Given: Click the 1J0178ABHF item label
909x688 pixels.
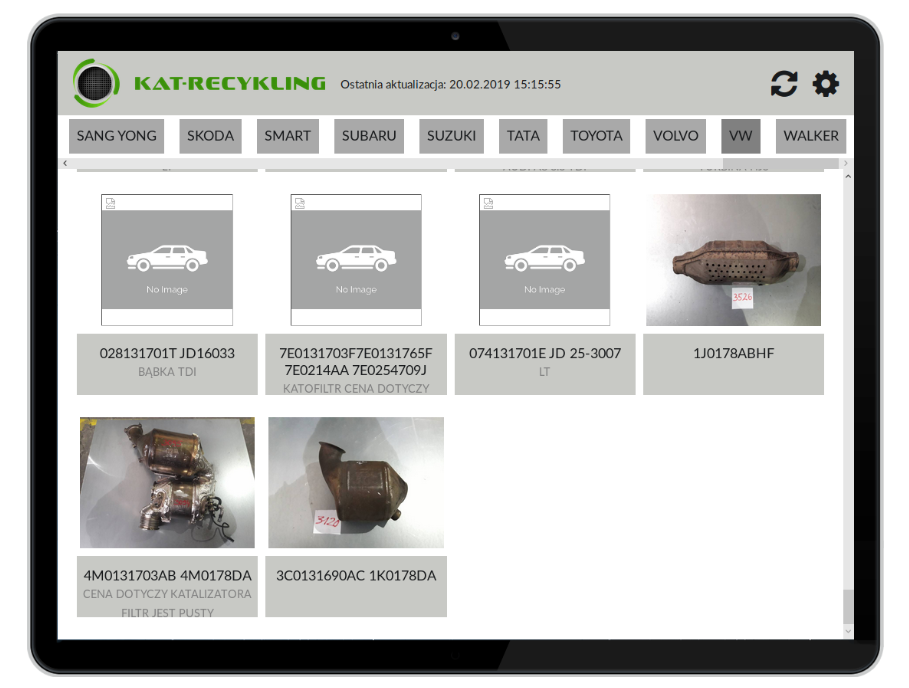Looking at the screenshot, I should click(733, 353).
